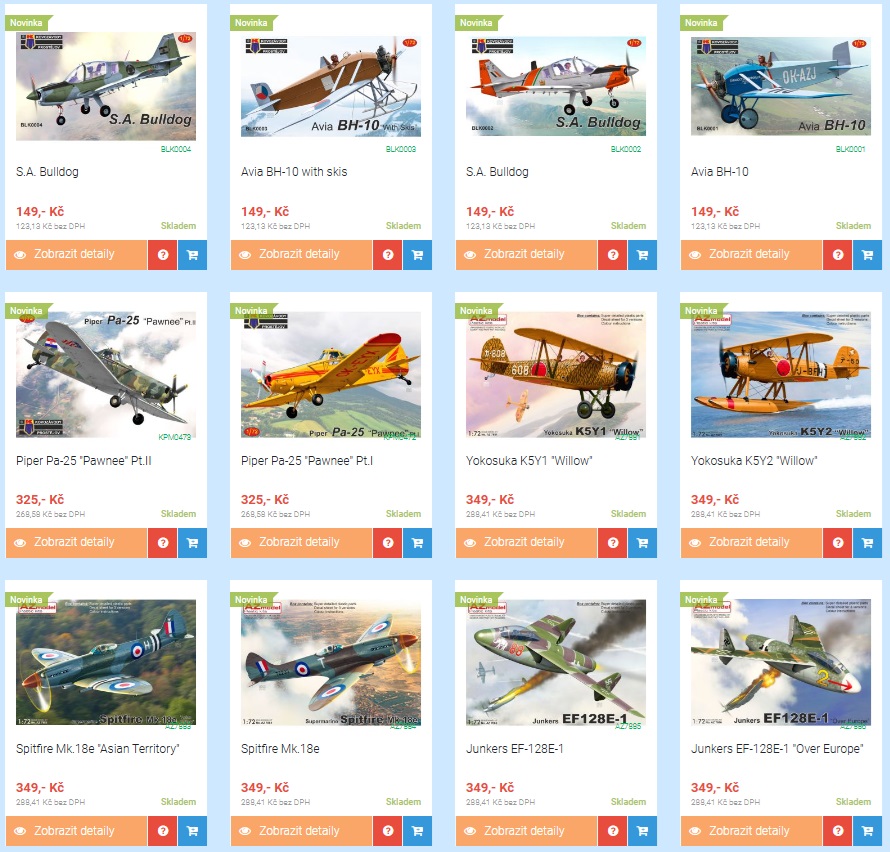Click question icon for Yokosuka K5Y2 Willow

tap(838, 543)
